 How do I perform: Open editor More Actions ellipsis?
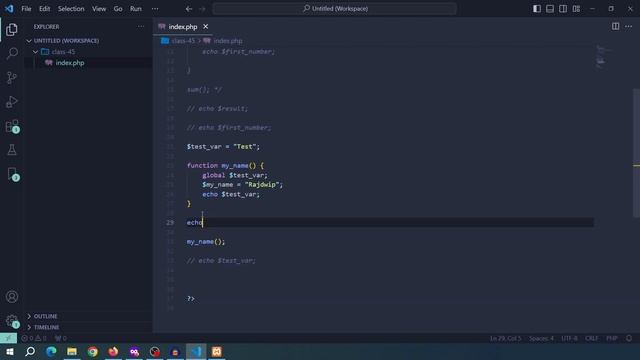point(629,27)
